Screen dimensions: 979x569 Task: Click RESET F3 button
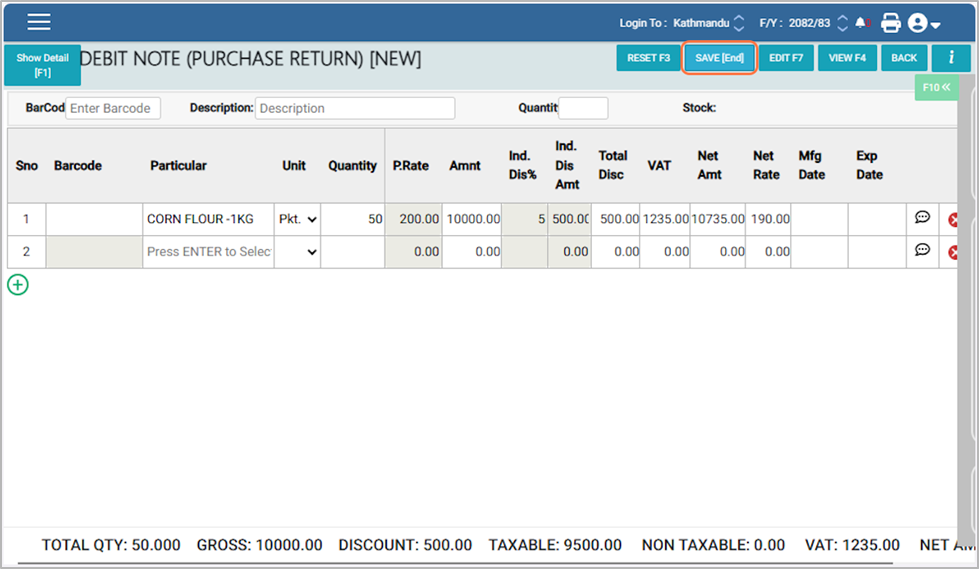[x=648, y=57]
